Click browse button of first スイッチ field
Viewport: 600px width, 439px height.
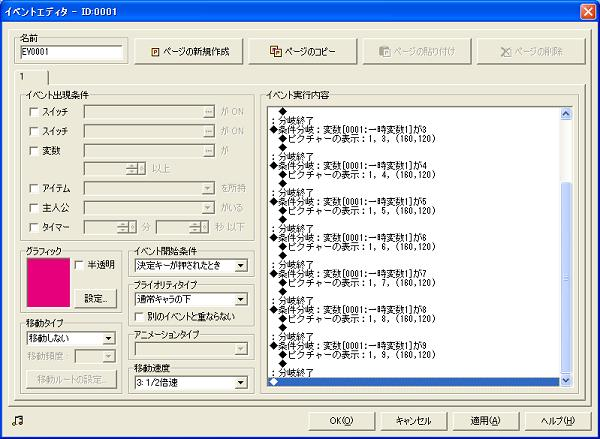pos(208,112)
